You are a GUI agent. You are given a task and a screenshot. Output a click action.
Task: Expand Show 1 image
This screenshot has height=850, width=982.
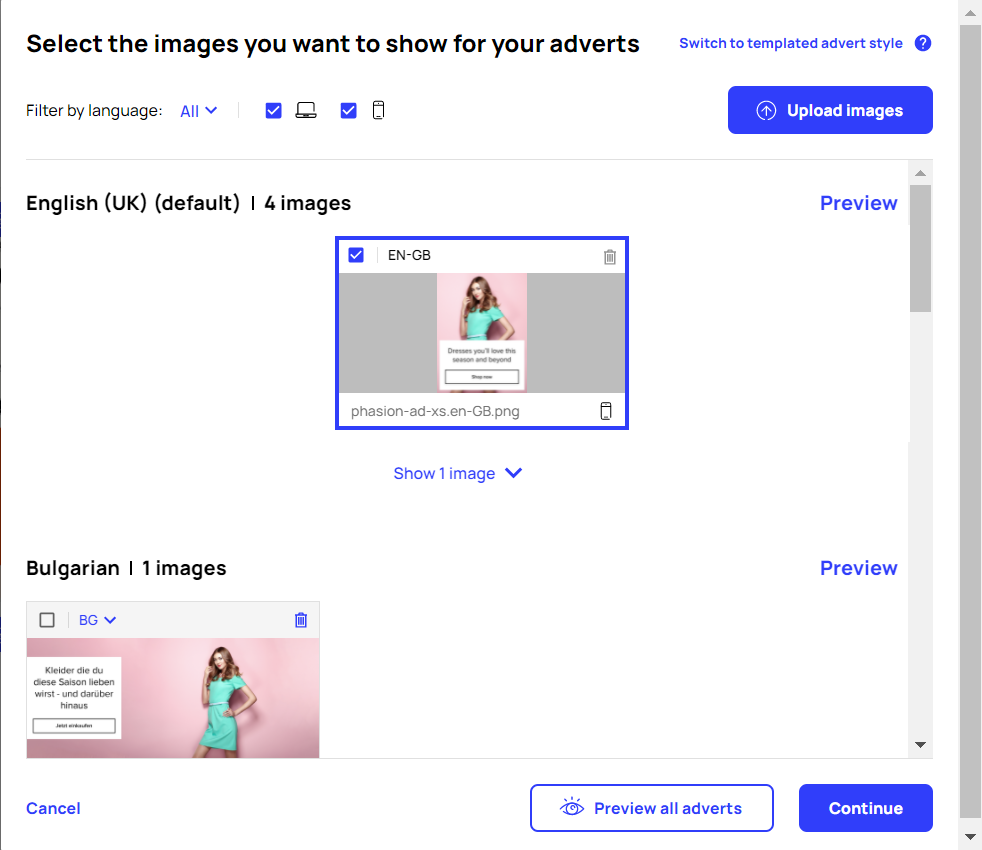click(458, 473)
